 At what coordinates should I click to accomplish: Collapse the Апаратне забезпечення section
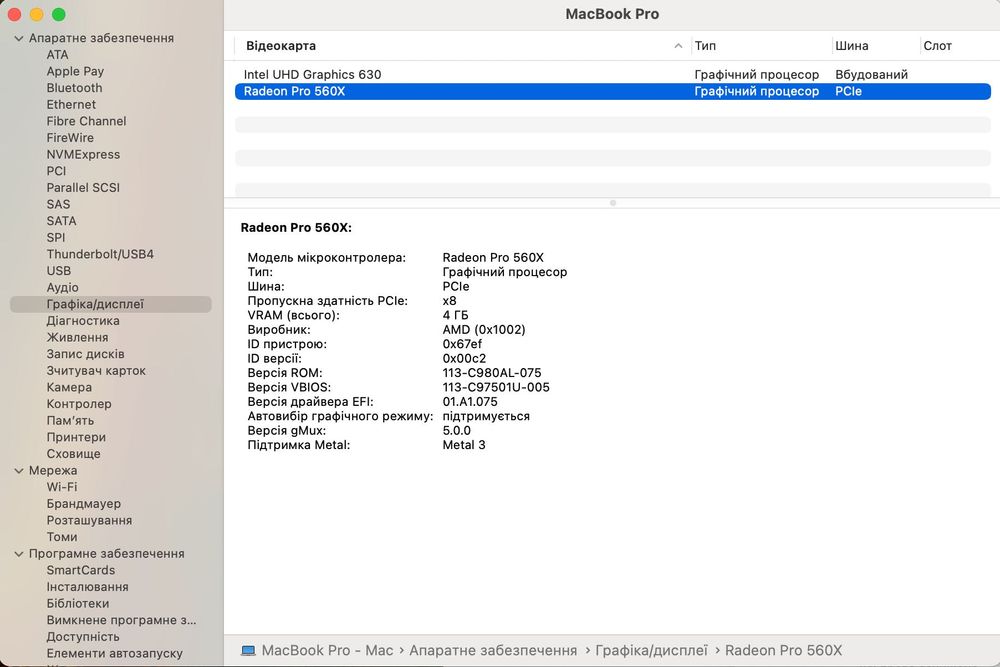(18, 38)
